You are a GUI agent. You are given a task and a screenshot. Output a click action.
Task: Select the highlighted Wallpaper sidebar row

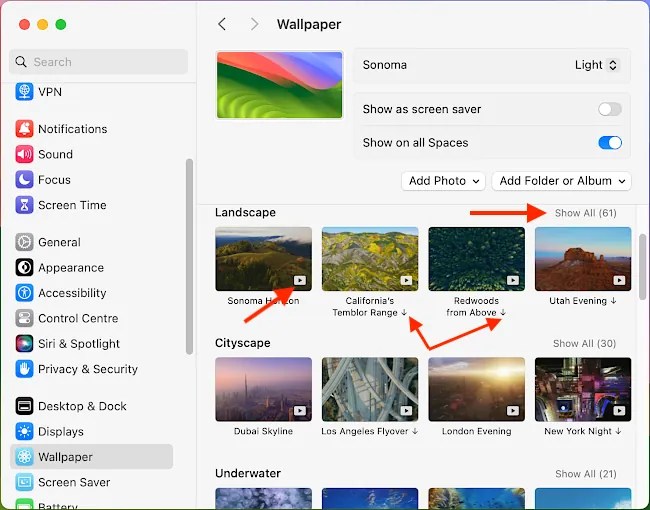pos(91,457)
